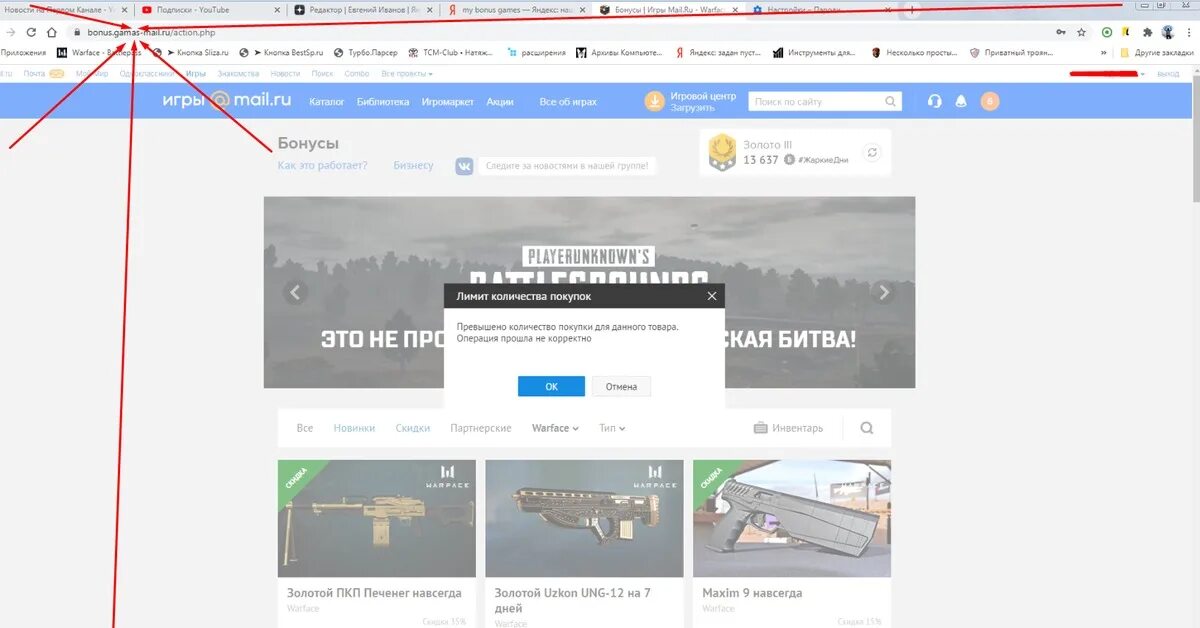This screenshot has height=628, width=1200.
Task: Click inside the Поиск по сайту field
Action: (817, 101)
